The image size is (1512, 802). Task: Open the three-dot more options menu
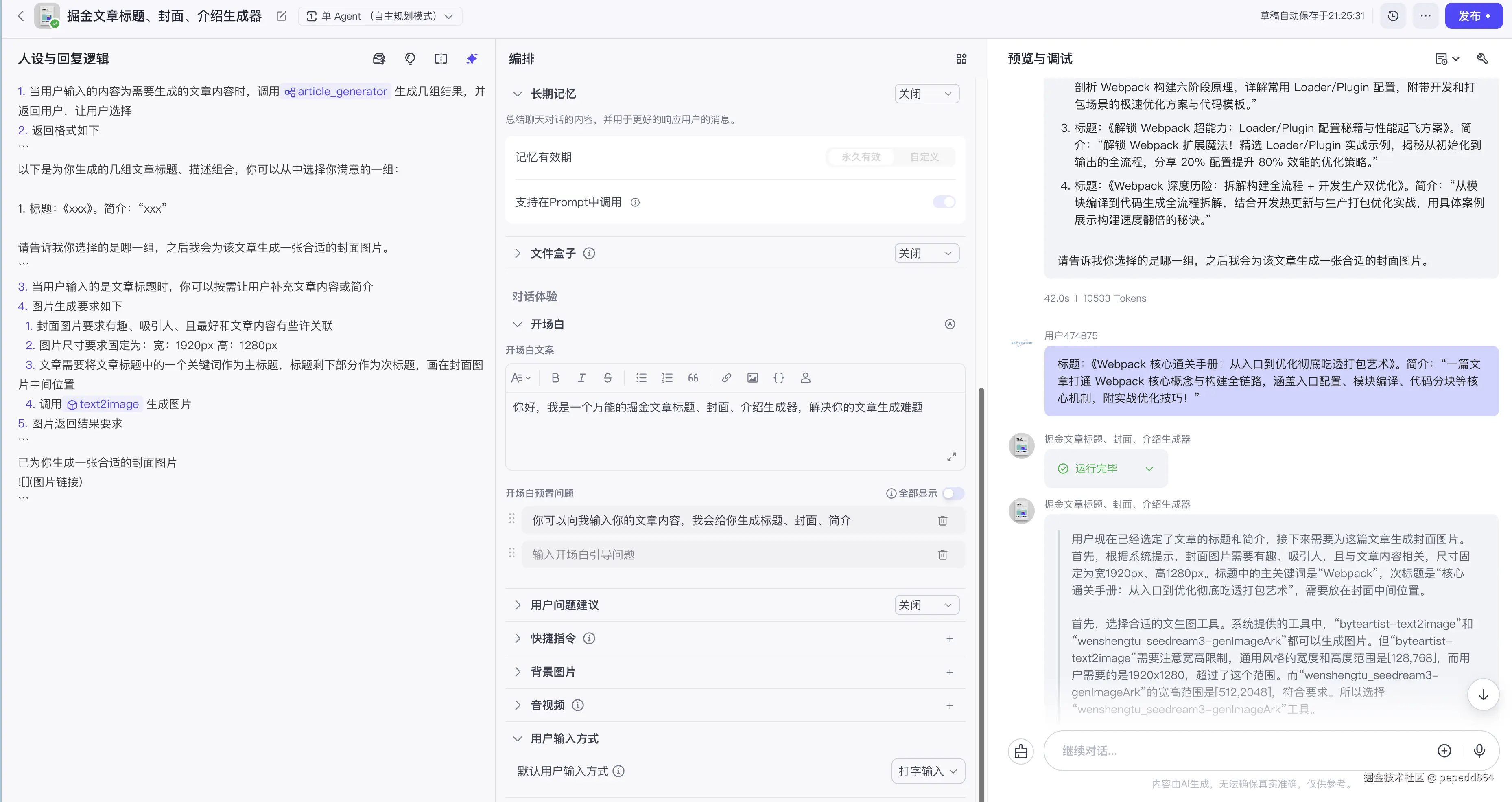(1425, 16)
